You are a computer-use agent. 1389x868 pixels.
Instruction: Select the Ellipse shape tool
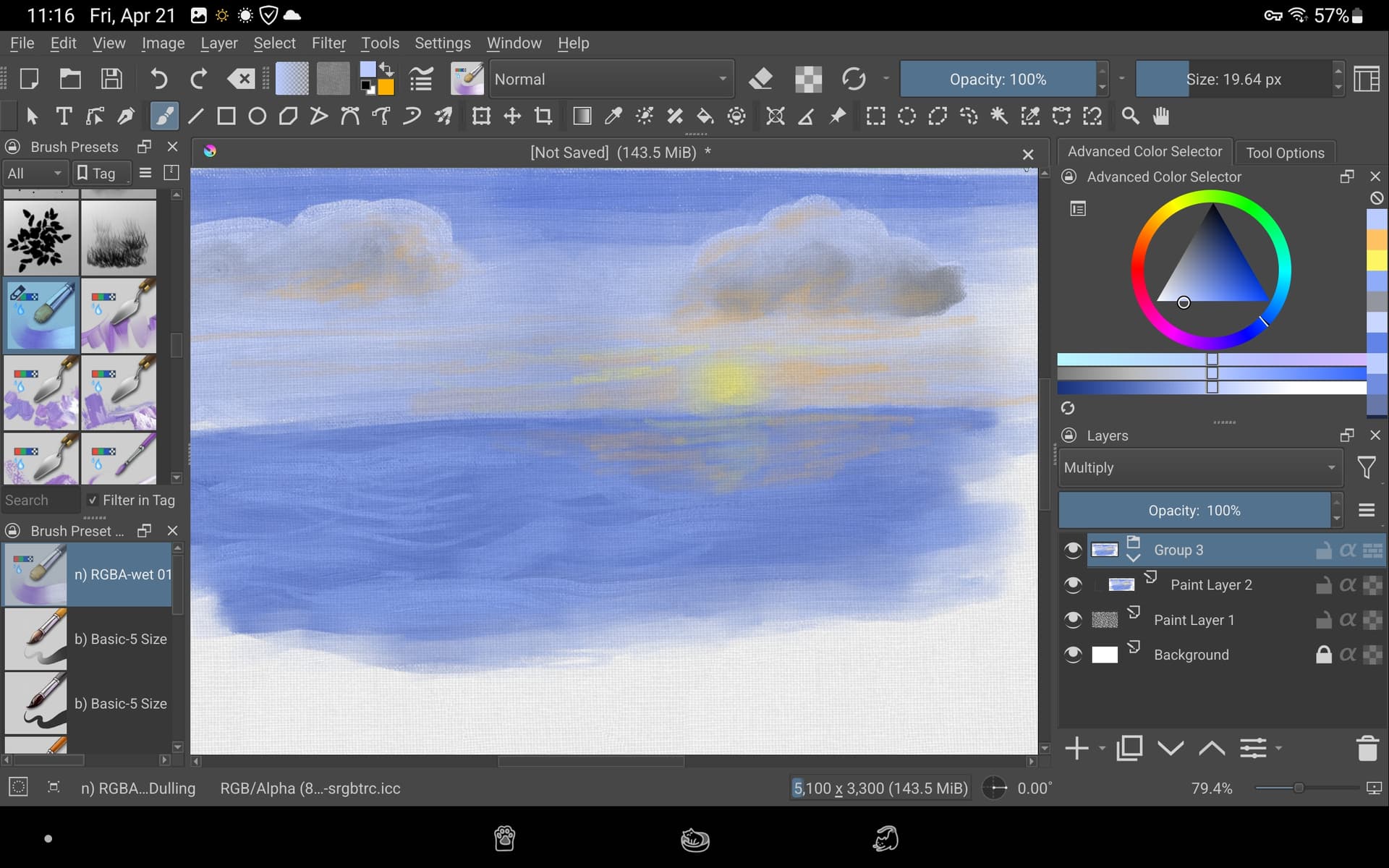click(257, 116)
